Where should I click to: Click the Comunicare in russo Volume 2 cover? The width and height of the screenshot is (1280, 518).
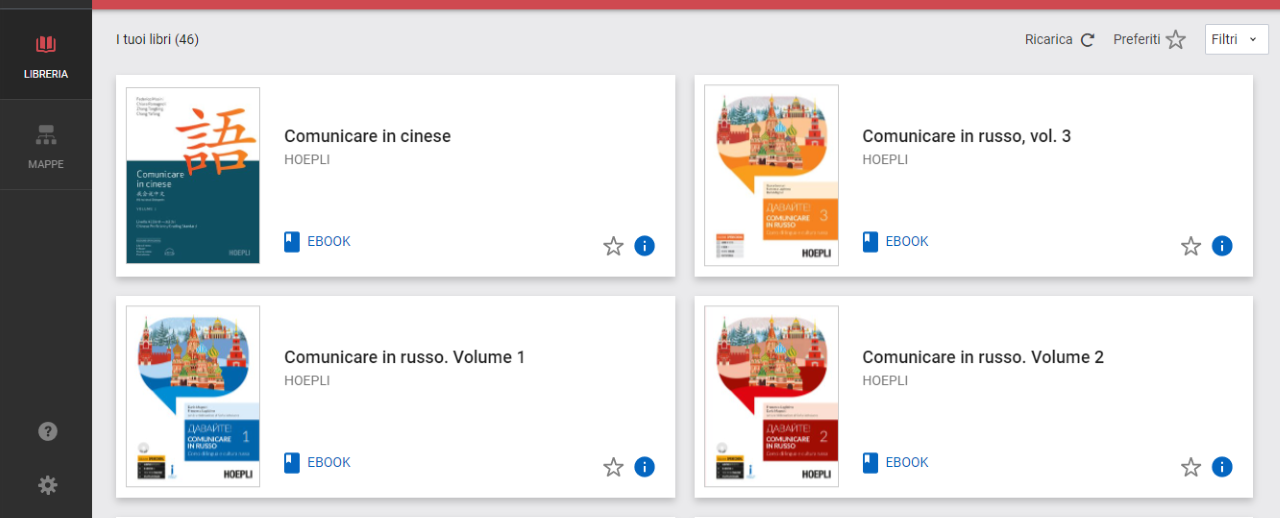771,397
